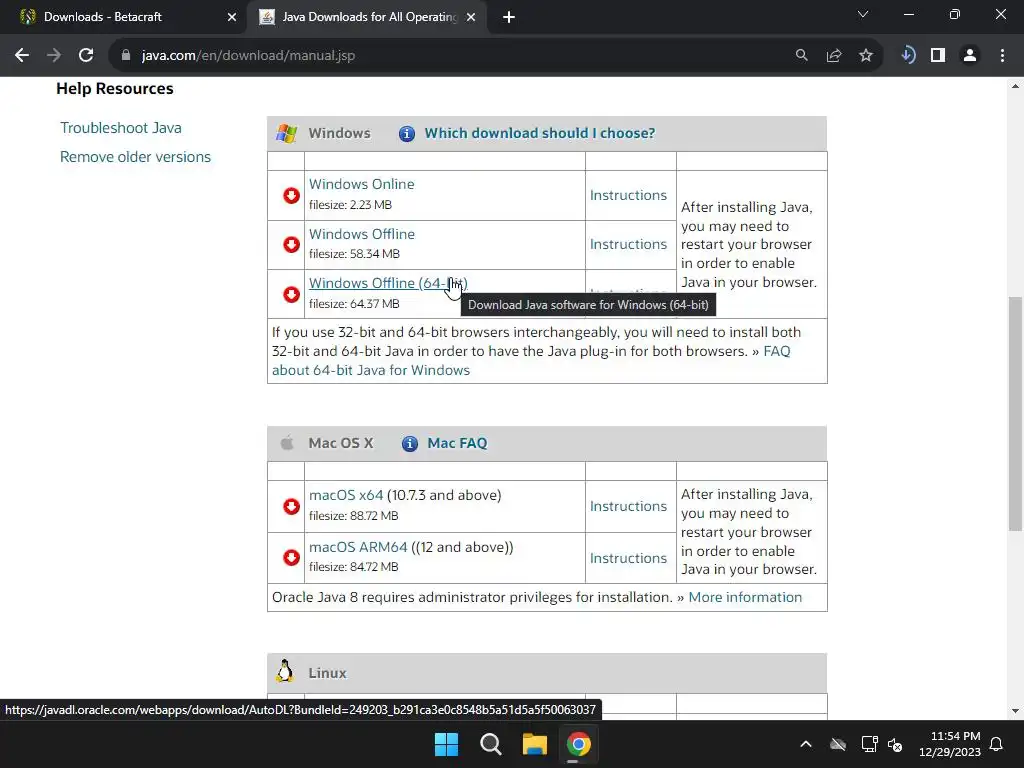The image size is (1024, 768).
Task: Click the info icon beside Which download should I choose
Action: [407, 134]
